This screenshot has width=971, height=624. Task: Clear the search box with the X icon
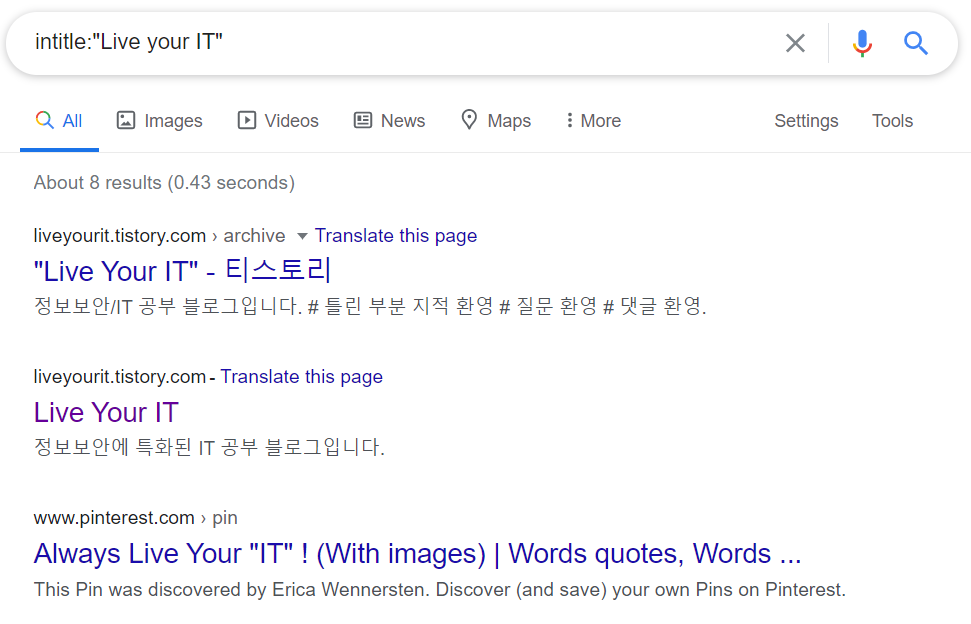point(795,43)
